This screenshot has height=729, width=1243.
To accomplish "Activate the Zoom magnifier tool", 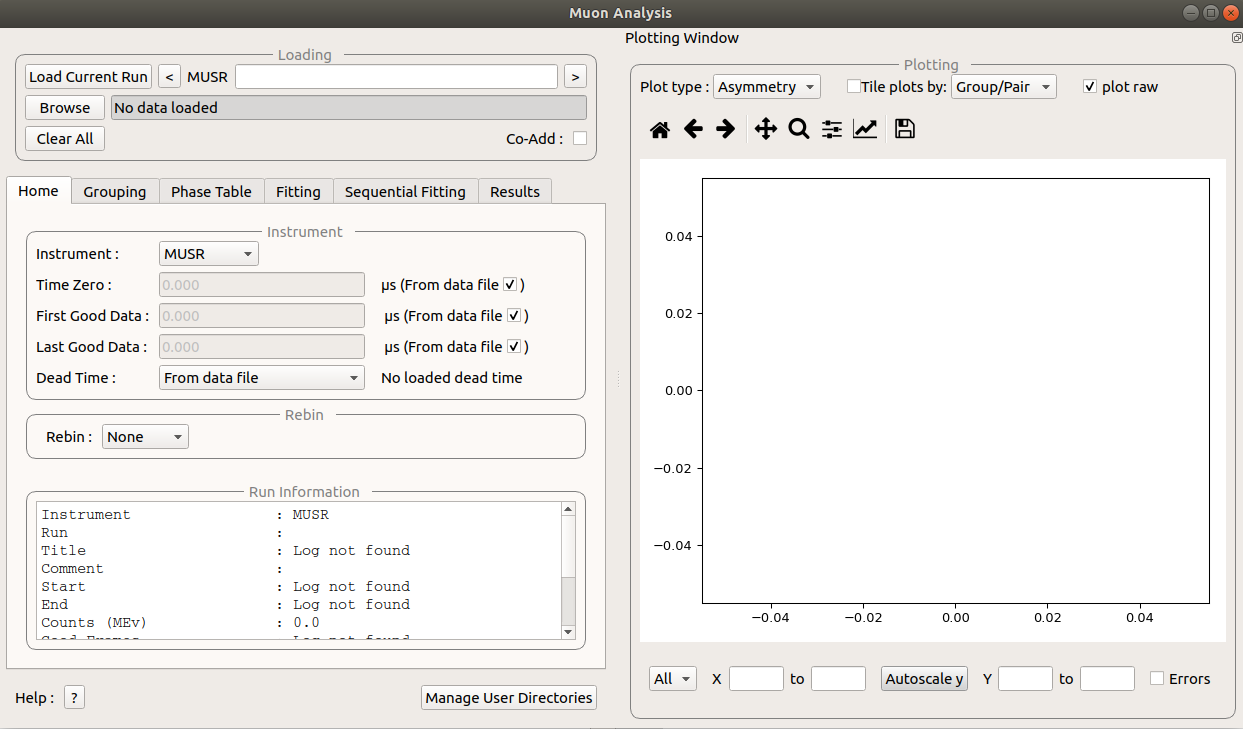I will [798, 129].
